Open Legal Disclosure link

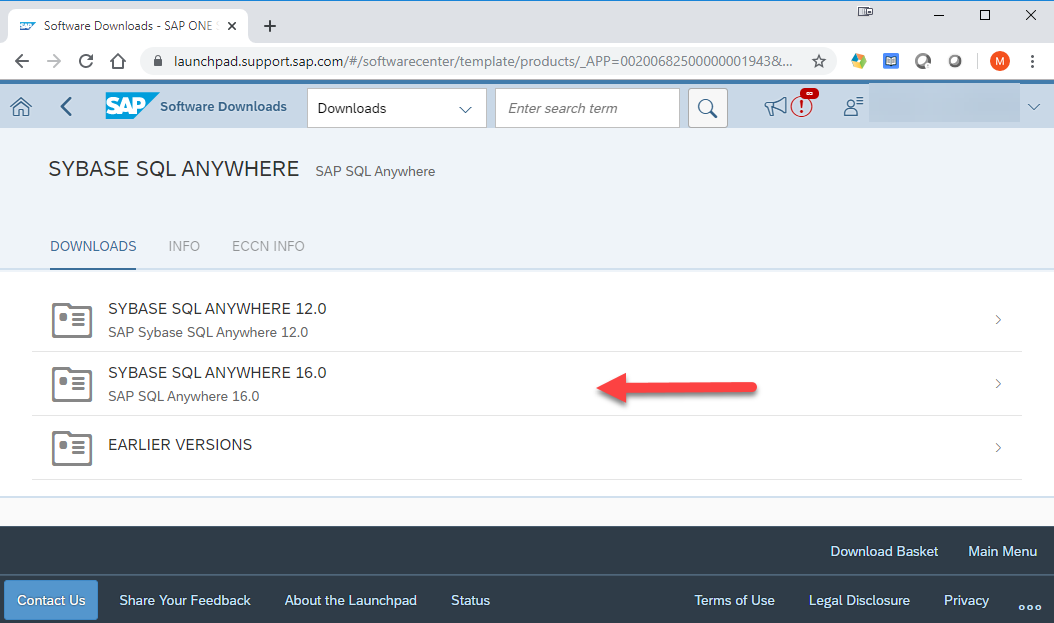coord(859,600)
